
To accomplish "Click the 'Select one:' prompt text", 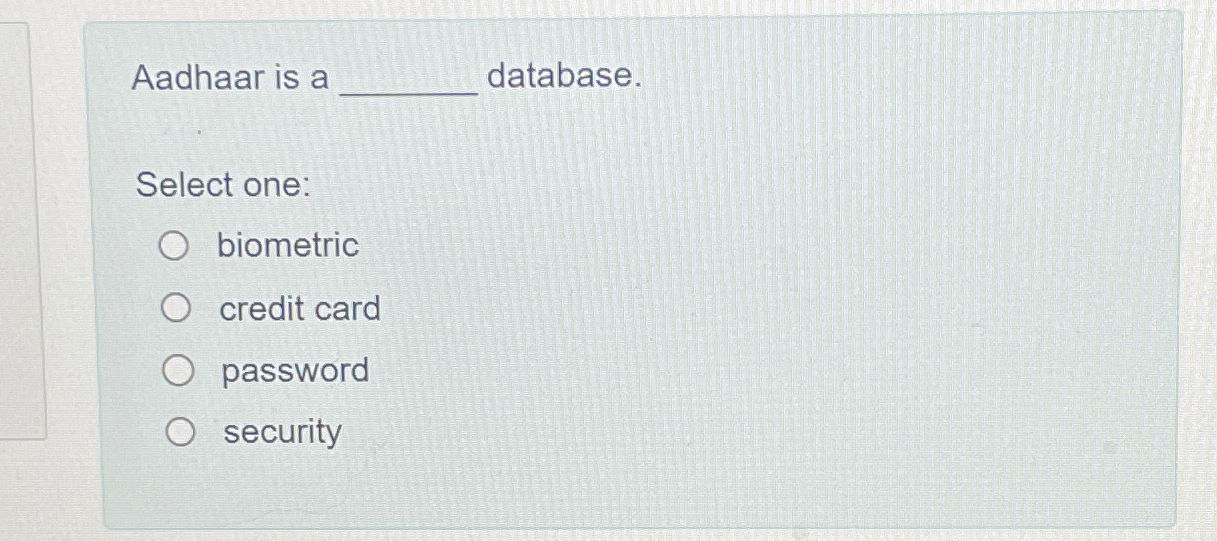I will coord(223,185).
